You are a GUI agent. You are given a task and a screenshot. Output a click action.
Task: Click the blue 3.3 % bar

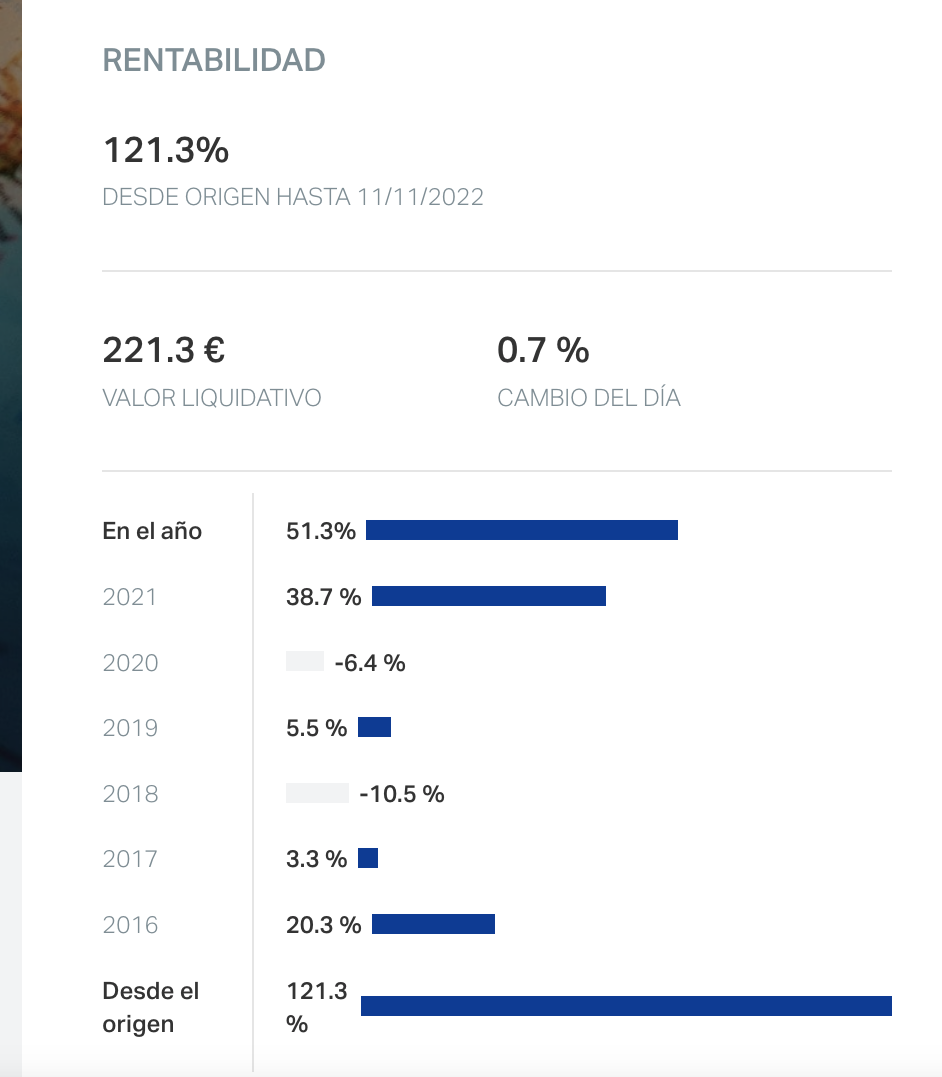click(368, 859)
